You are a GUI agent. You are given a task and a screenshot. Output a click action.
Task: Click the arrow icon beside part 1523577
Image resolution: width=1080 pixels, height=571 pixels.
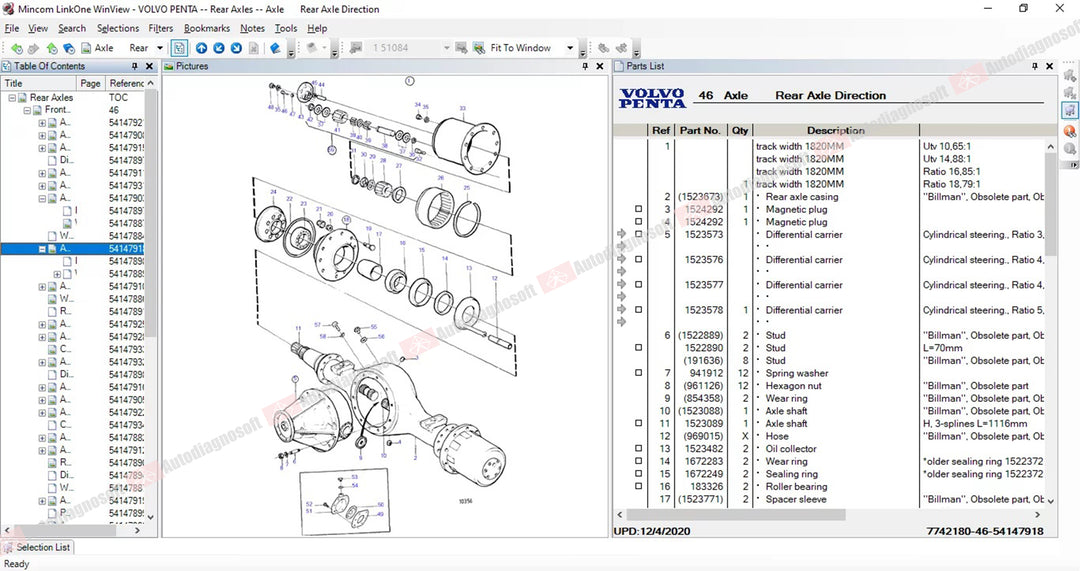(621, 284)
